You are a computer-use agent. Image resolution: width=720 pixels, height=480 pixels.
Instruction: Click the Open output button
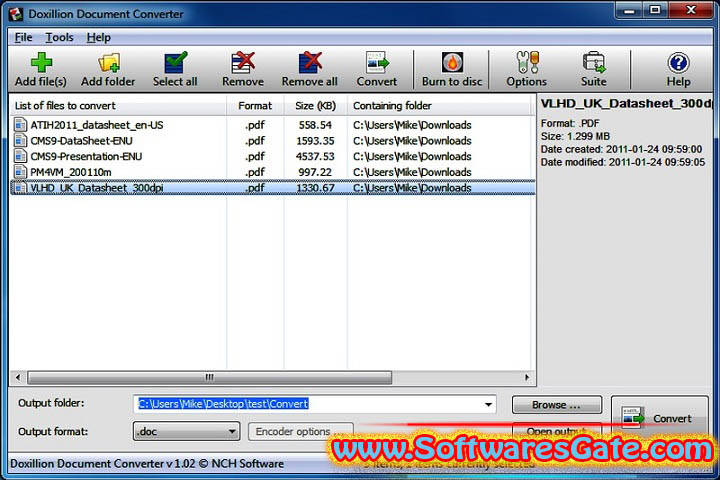point(557,431)
